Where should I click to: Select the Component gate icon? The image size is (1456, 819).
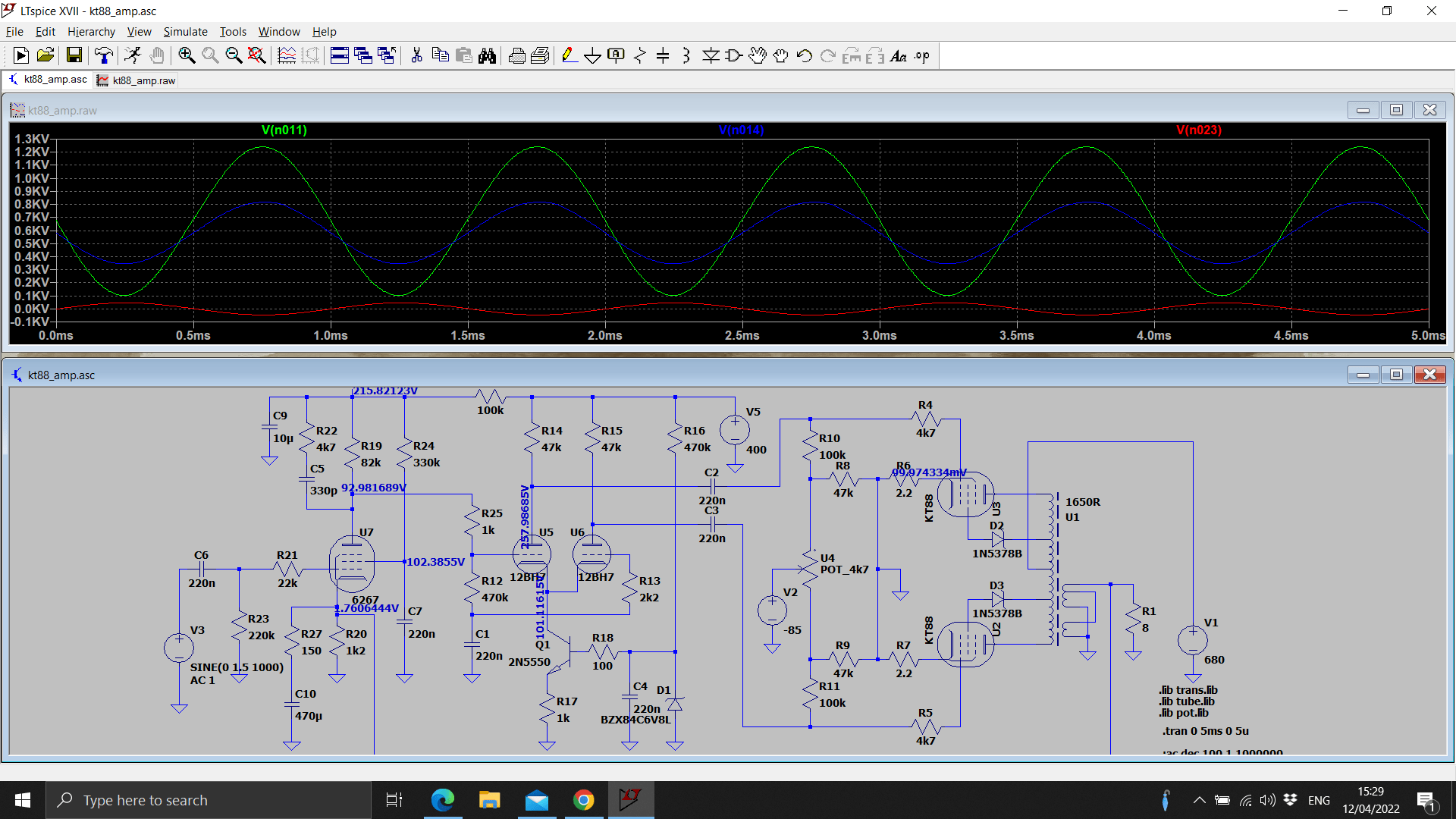pos(734,55)
